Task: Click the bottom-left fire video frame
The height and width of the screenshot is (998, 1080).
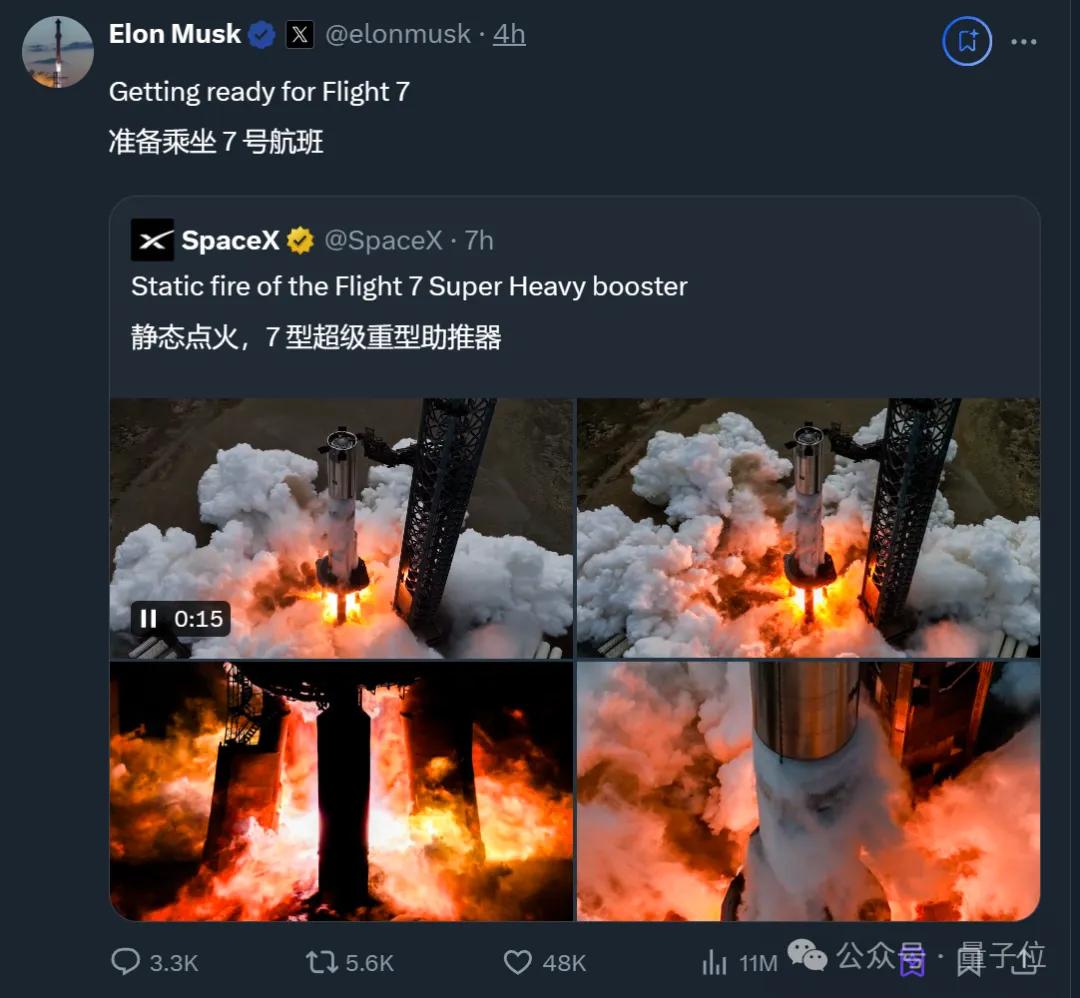Action: [x=340, y=790]
